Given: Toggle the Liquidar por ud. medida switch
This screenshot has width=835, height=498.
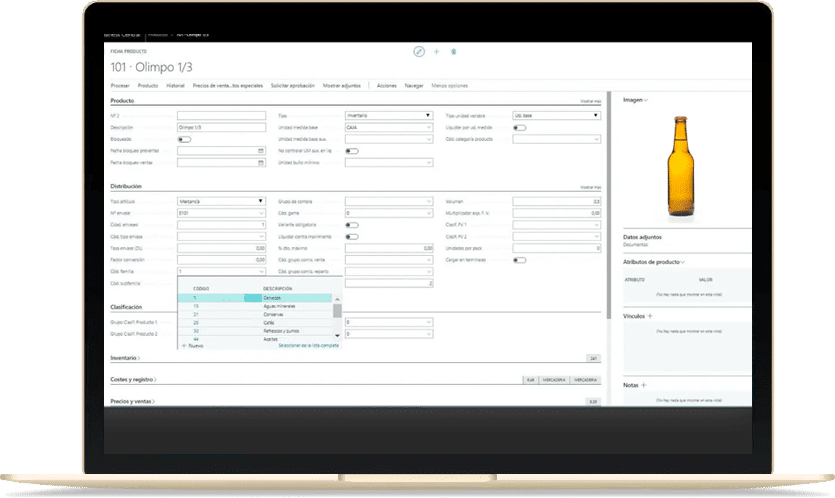Looking at the screenshot, I should 519,128.
